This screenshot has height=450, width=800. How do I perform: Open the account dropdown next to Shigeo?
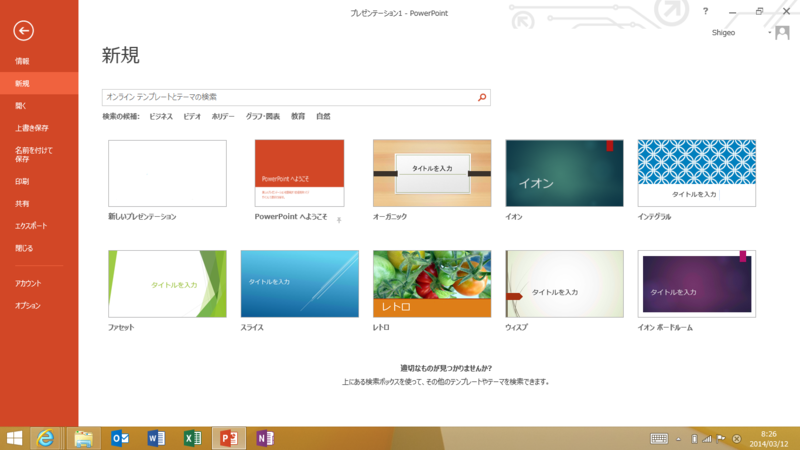click(769, 33)
